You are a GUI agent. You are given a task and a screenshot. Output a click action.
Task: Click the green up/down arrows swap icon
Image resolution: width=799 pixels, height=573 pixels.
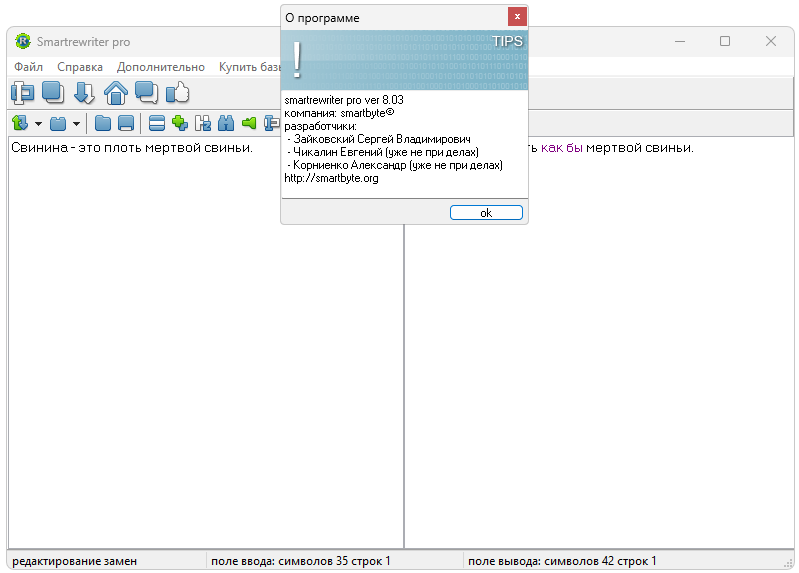[20, 123]
